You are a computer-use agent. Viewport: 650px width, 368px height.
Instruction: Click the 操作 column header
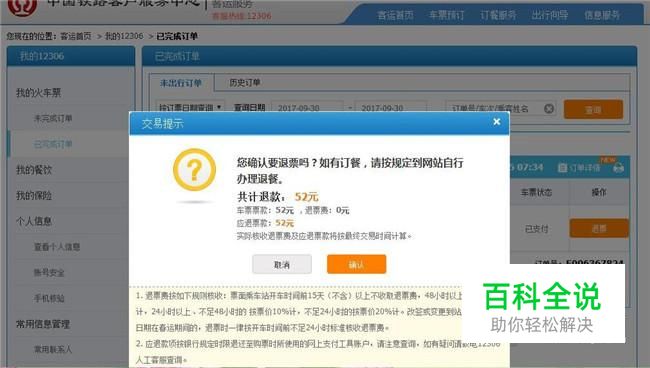599,192
